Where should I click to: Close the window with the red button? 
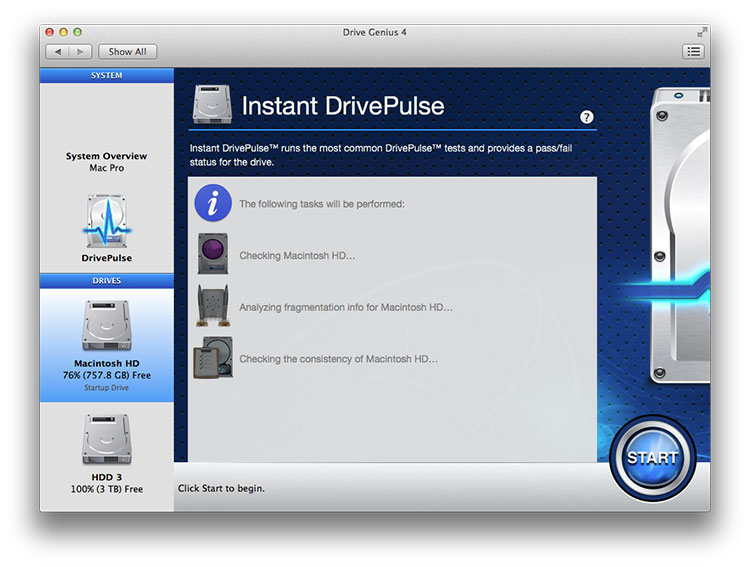[x=49, y=32]
